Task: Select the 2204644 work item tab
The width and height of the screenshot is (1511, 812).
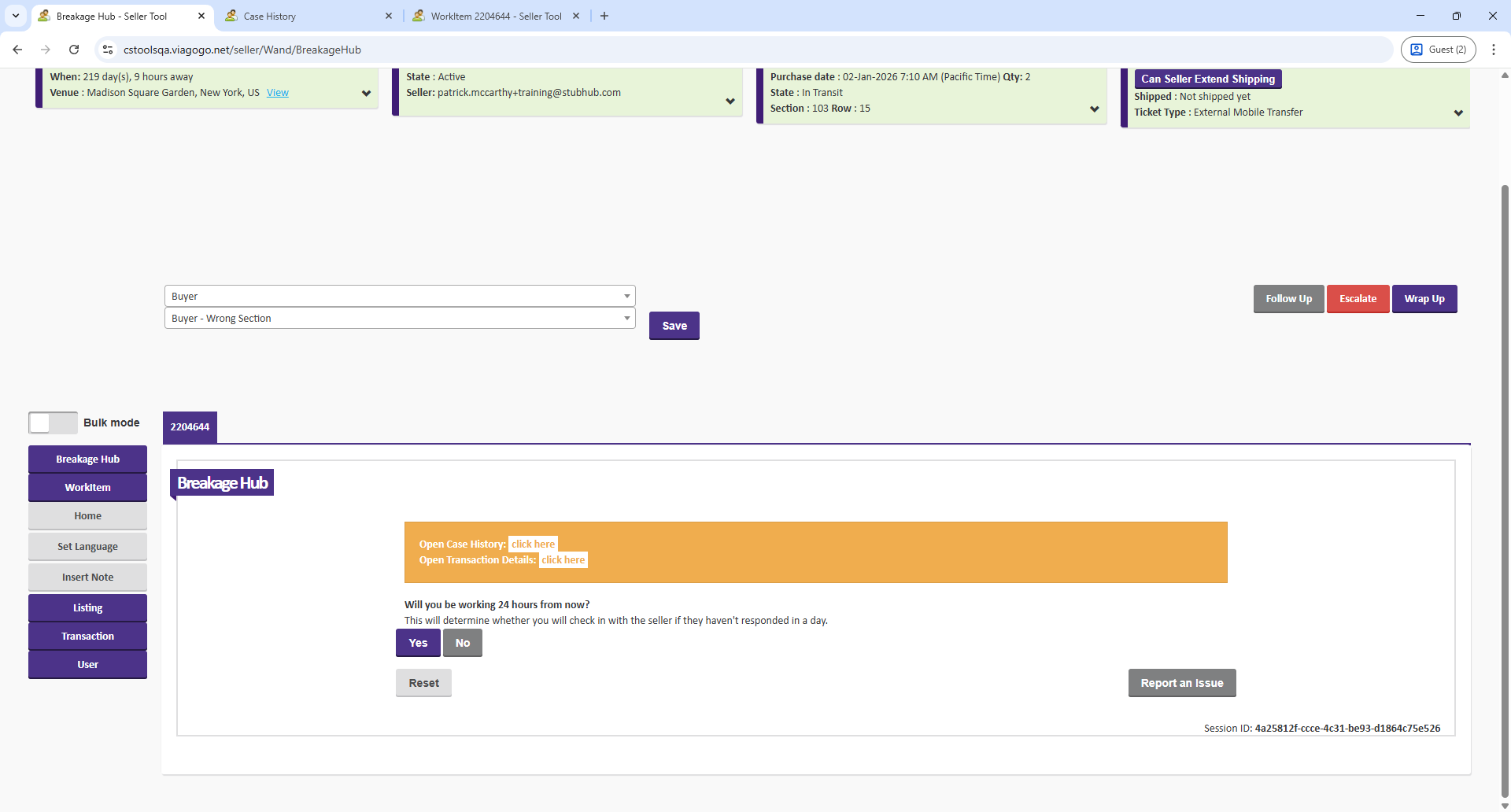Action: pyautogui.click(x=190, y=427)
